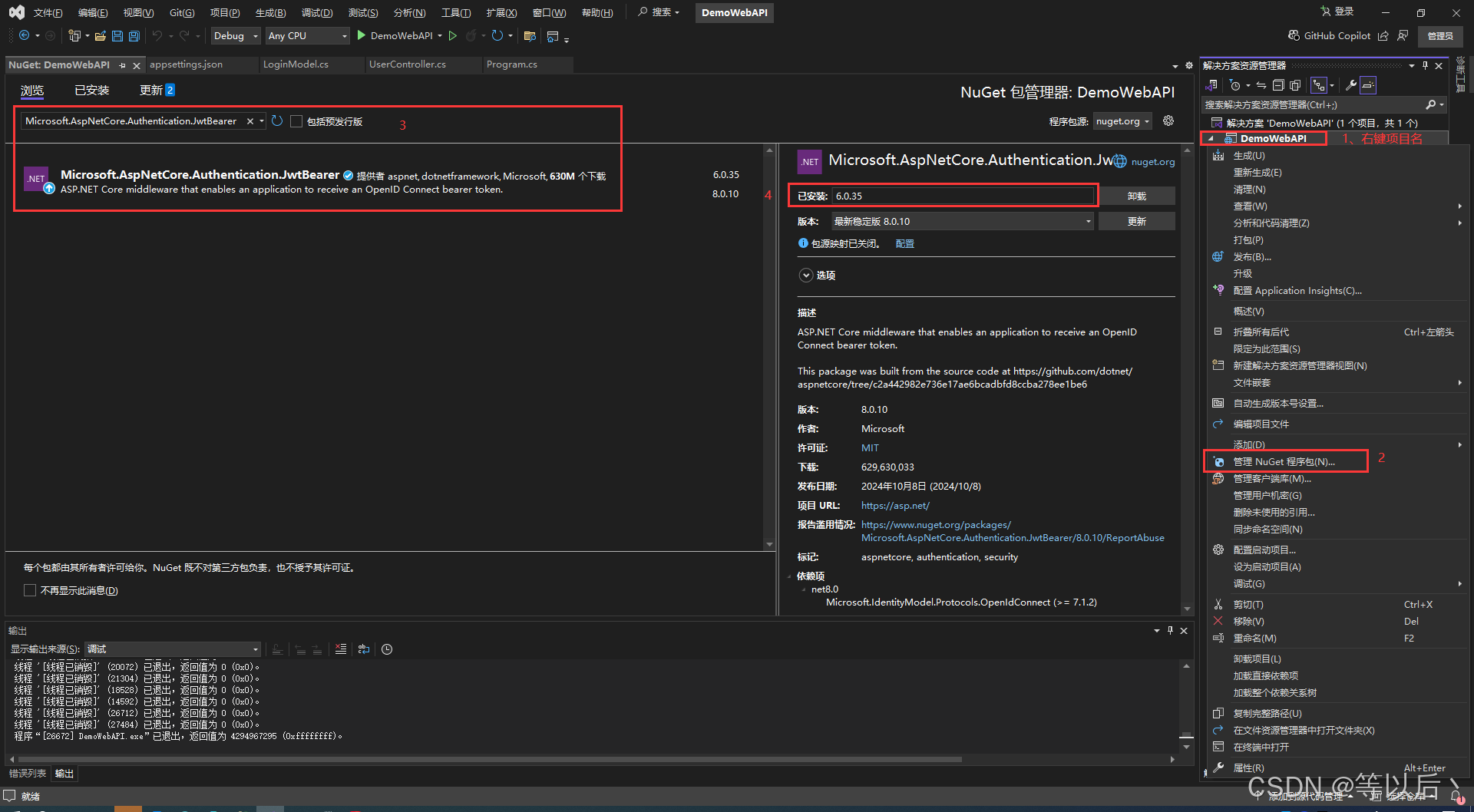Toggle word wrap in the Output window
1474x812 pixels.
[x=364, y=649]
